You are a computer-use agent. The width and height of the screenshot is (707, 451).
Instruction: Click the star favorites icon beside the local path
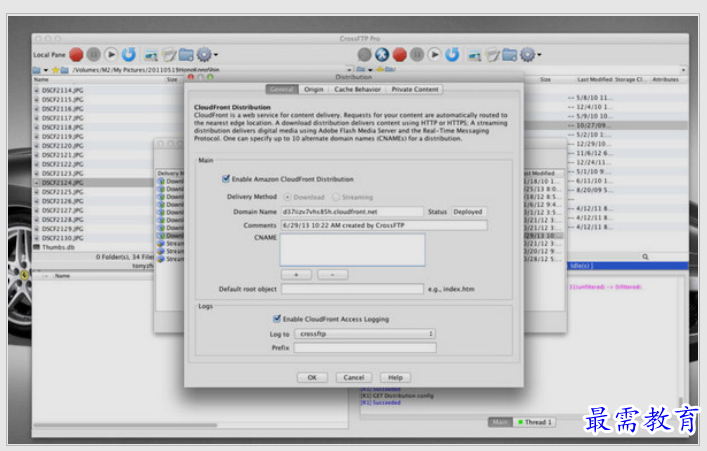tap(55, 70)
